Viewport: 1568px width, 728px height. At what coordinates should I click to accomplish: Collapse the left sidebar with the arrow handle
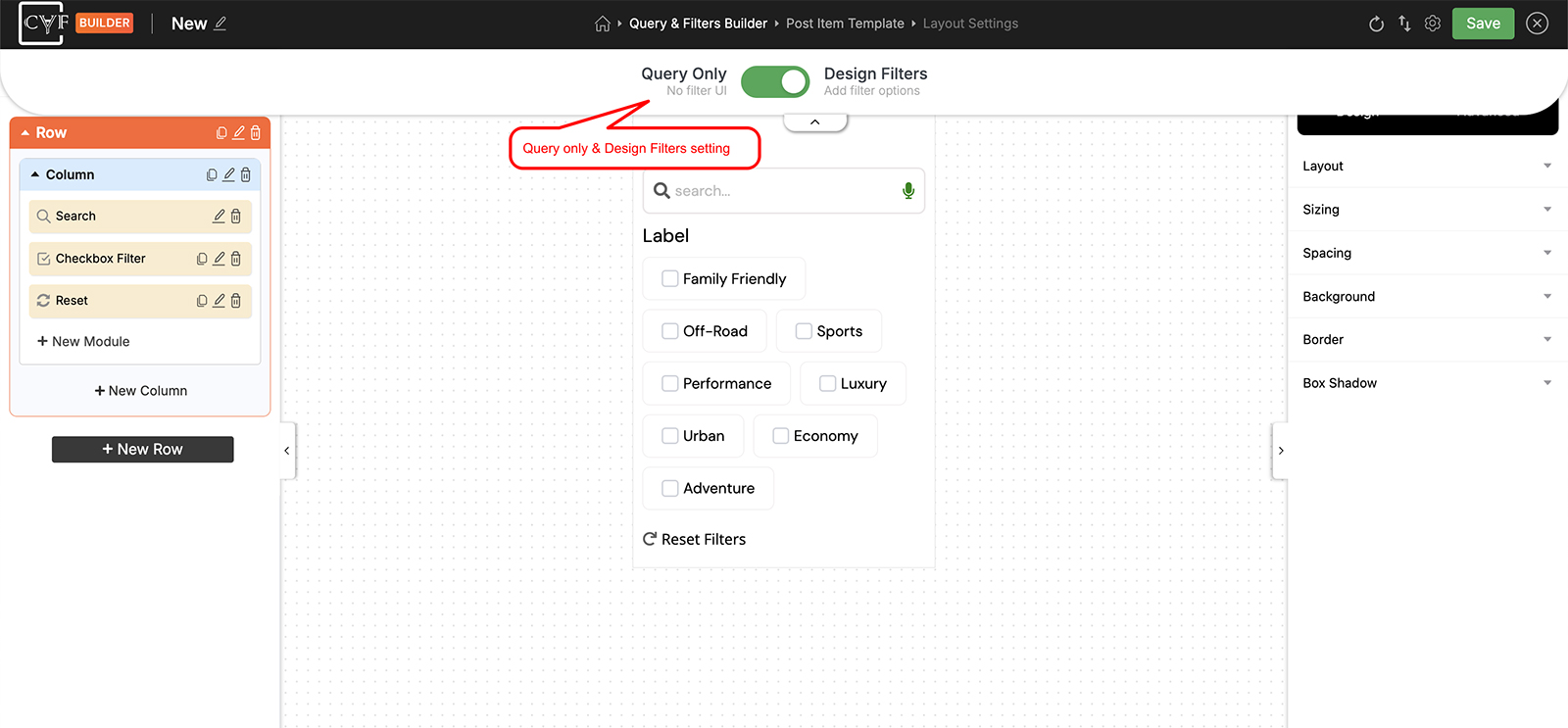coord(287,451)
